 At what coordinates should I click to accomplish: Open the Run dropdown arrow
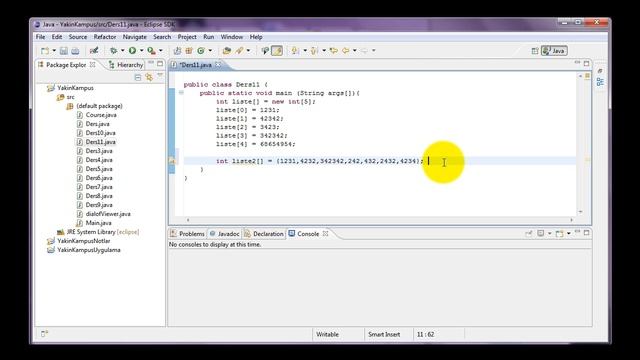(x=141, y=51)
